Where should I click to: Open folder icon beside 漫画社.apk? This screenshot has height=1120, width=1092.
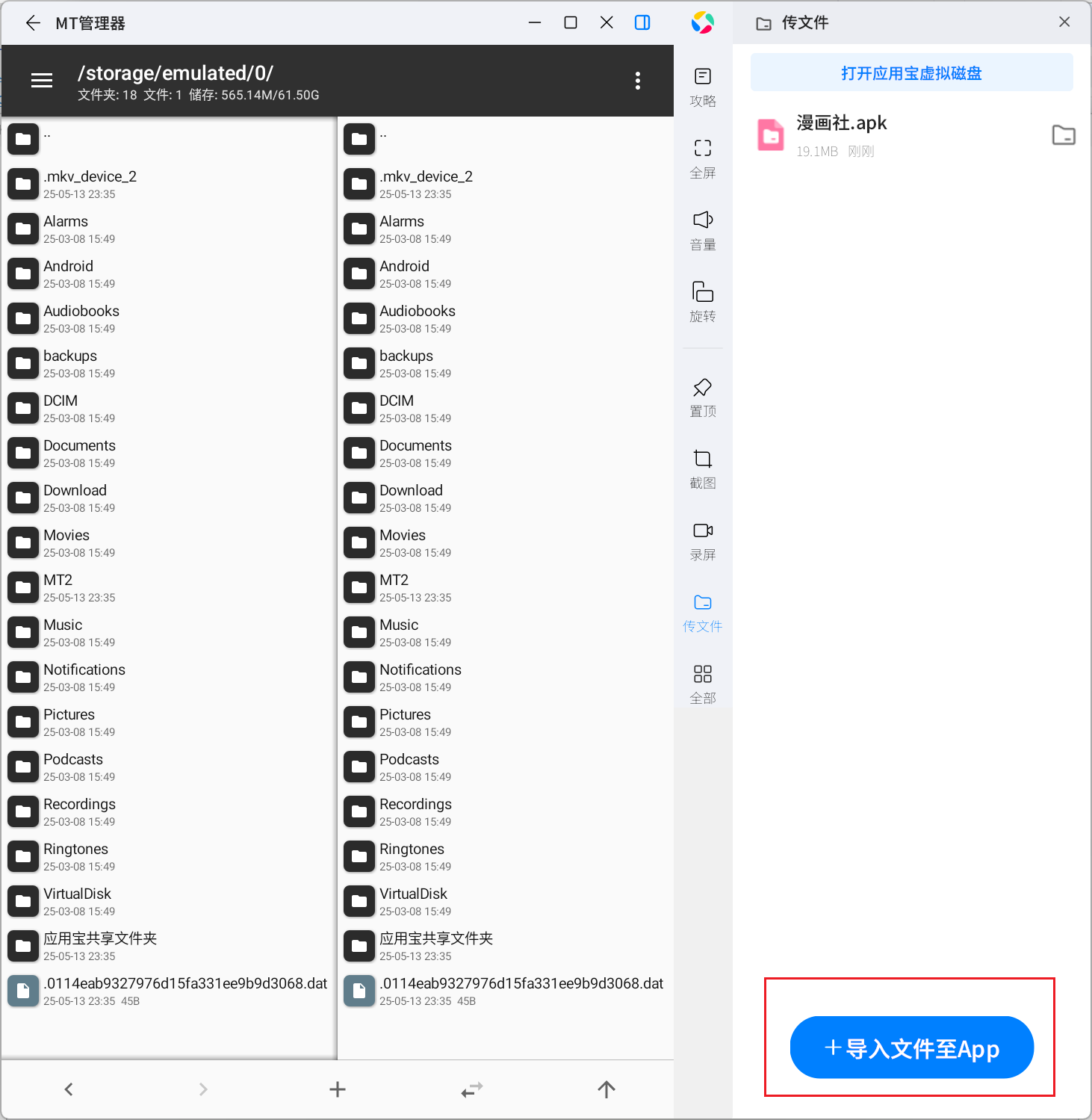pyautogui.click(x=1064, y=135)
